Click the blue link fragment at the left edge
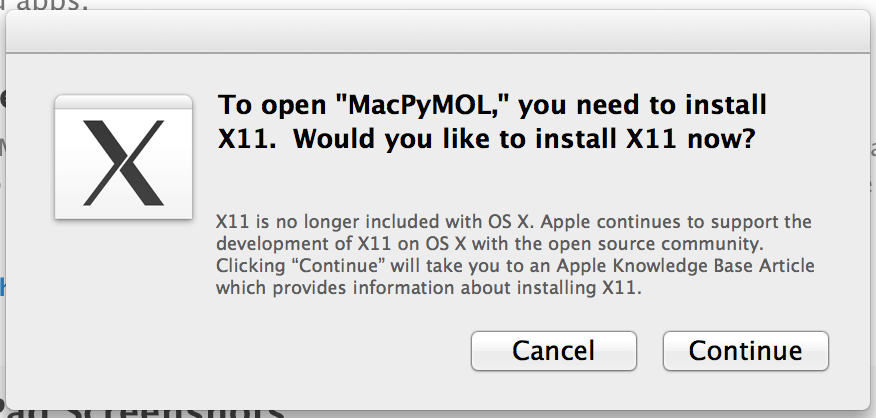The height and width of the screenshot is (418, 876). (3, 288)
